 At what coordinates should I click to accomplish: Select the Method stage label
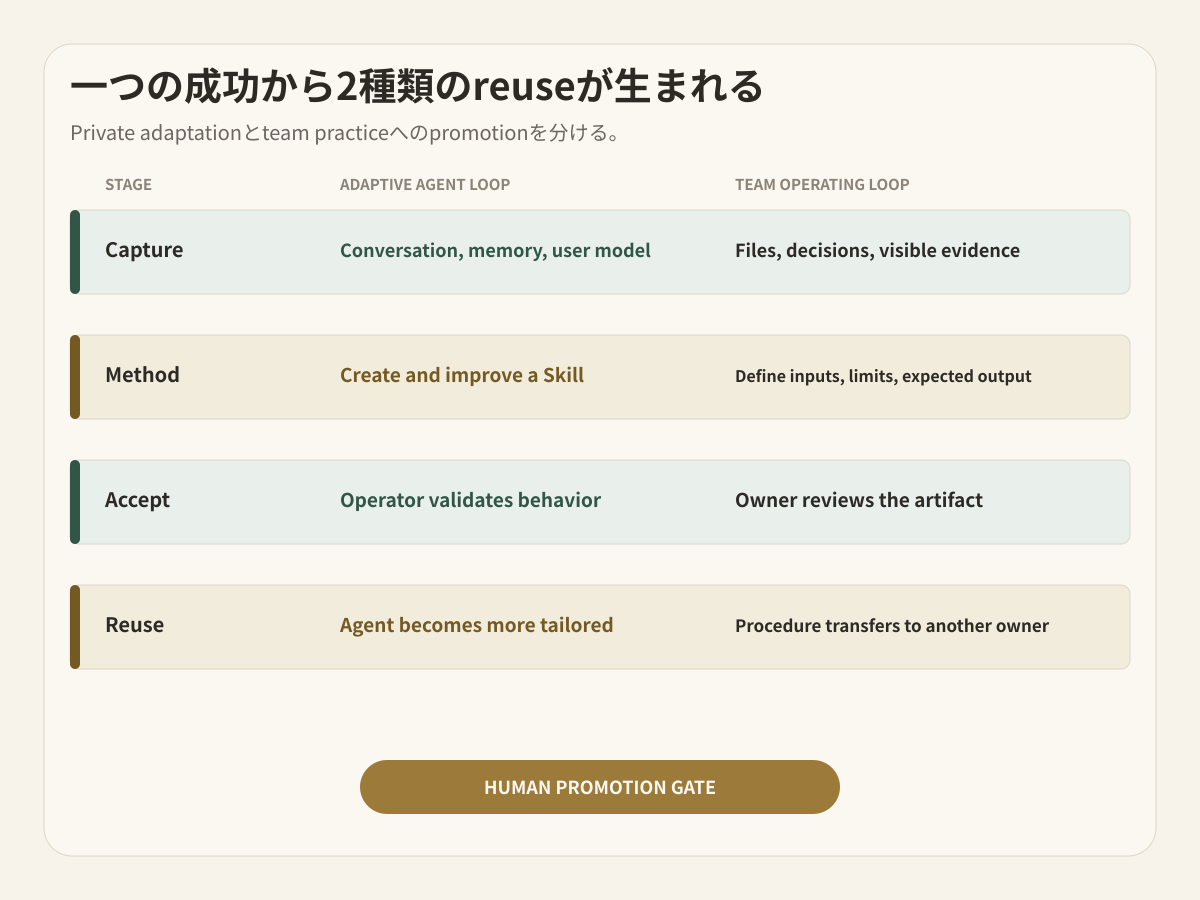pyautogui.click(x=142, y=375)
